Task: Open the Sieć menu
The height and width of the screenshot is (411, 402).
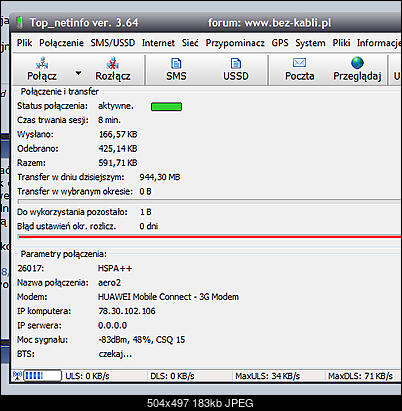Action: [x=190, y=43]
